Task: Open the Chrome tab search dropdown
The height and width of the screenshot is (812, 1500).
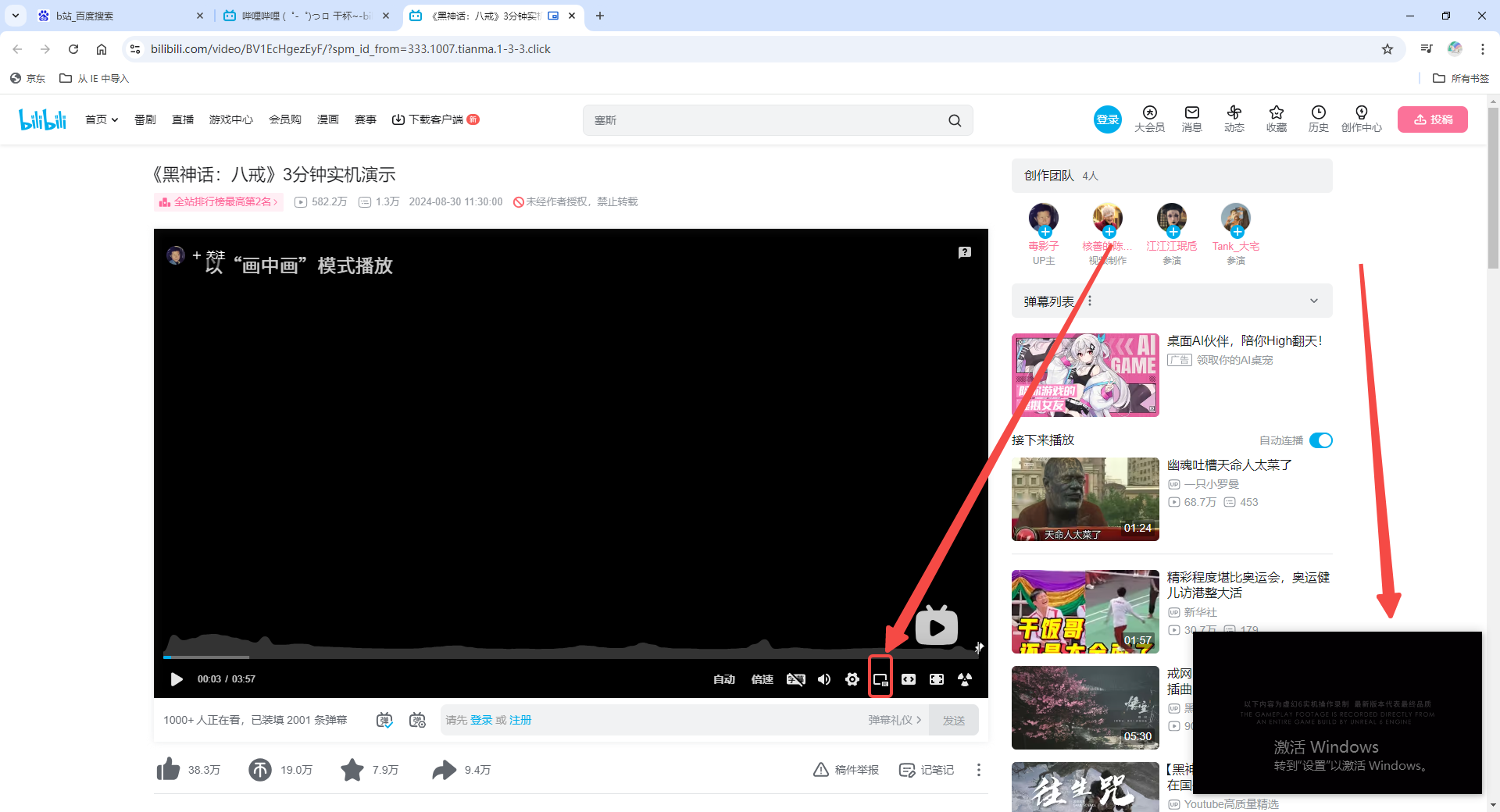Action: point(15,16)
